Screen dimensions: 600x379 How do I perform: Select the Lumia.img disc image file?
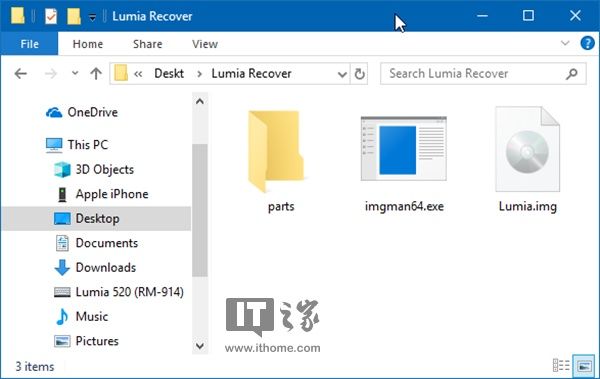pyautogui.click(x=527, y=160)
